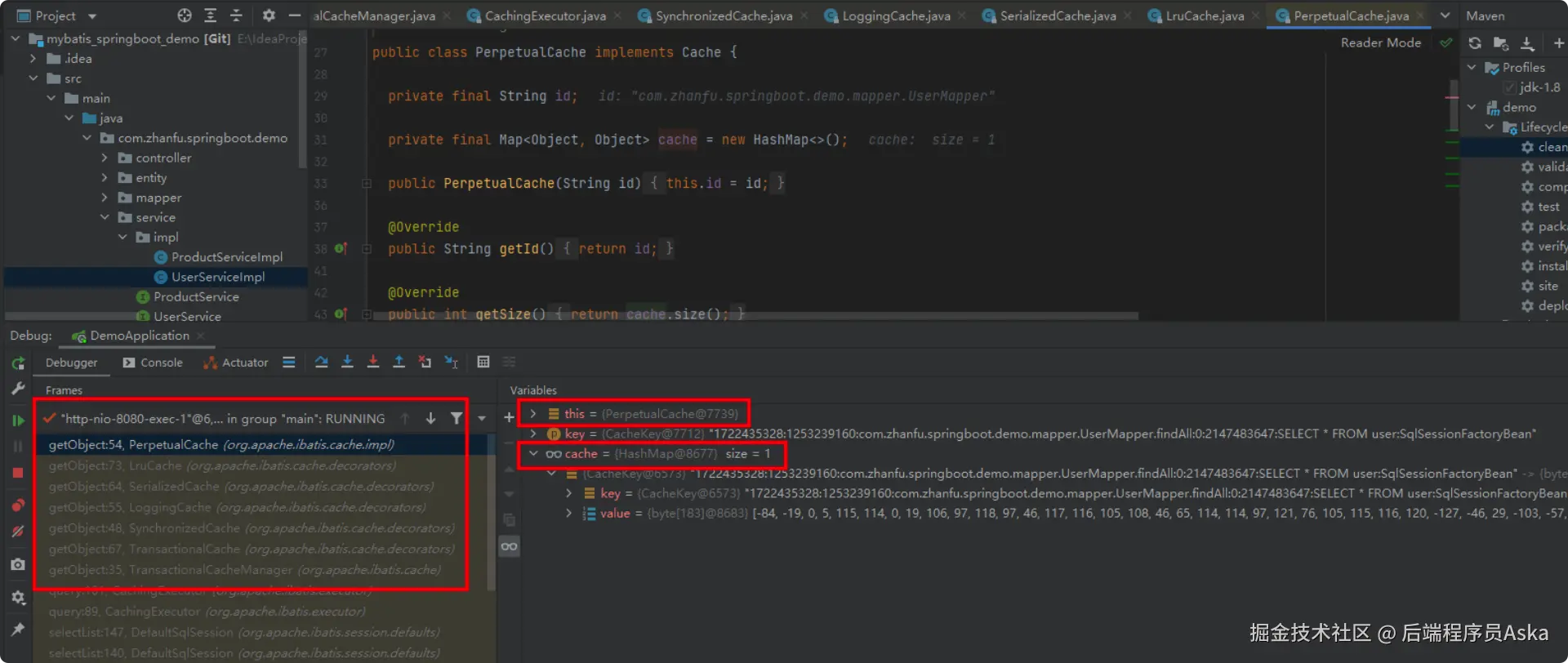
Task: Click the Reader Mode label
Action: (1380, 42)
